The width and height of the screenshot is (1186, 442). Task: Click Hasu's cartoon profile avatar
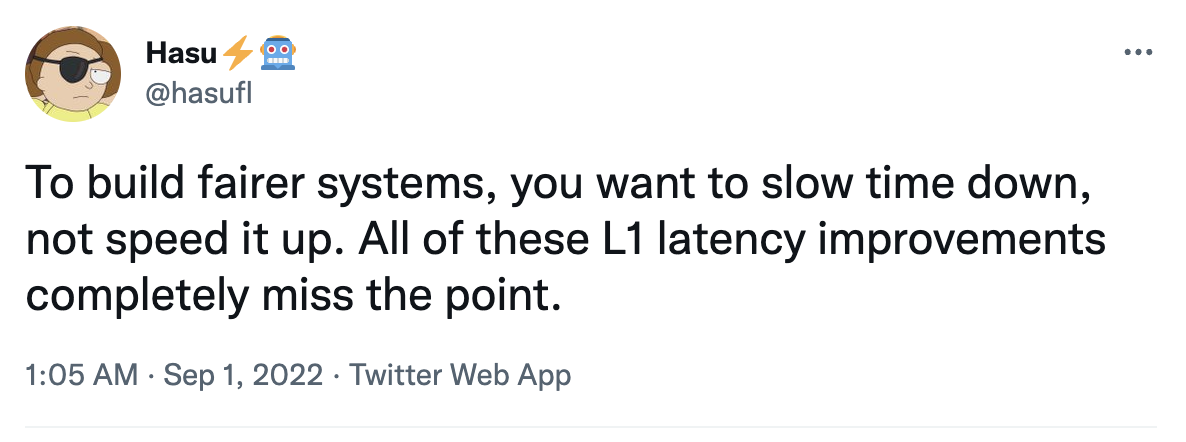(x=73, y=73)
